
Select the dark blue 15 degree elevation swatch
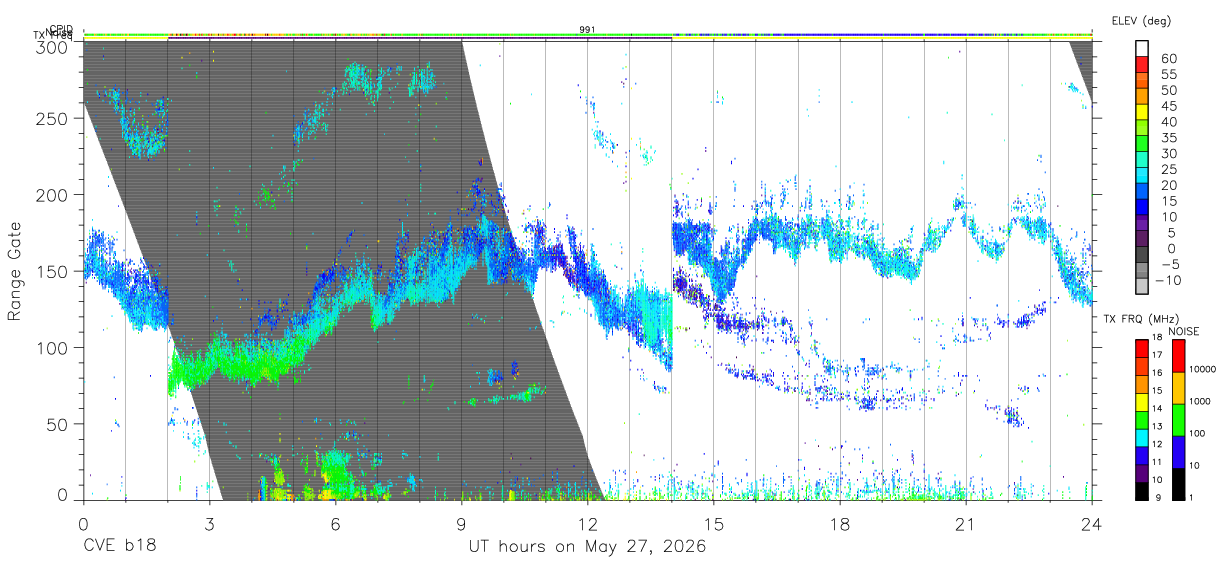point(1142,209)
